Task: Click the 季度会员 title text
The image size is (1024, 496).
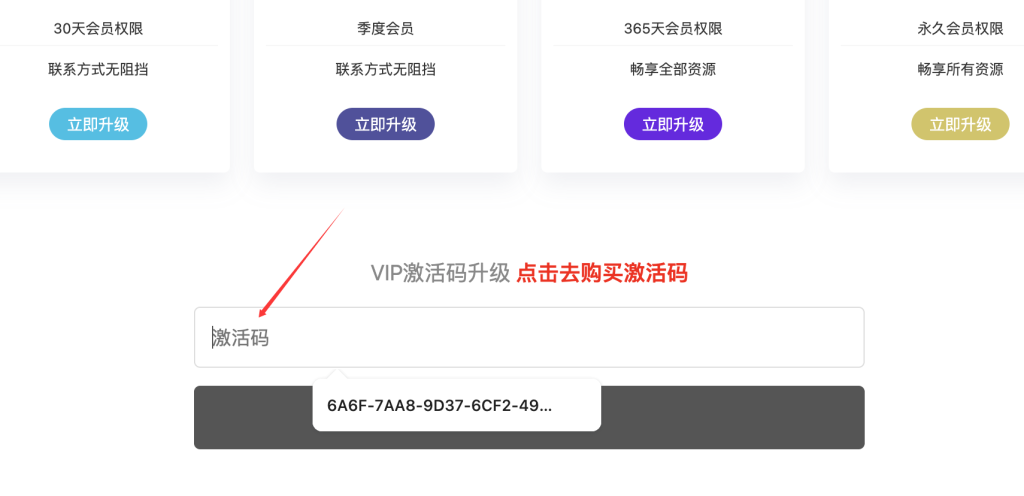Action: coord(385,29)
